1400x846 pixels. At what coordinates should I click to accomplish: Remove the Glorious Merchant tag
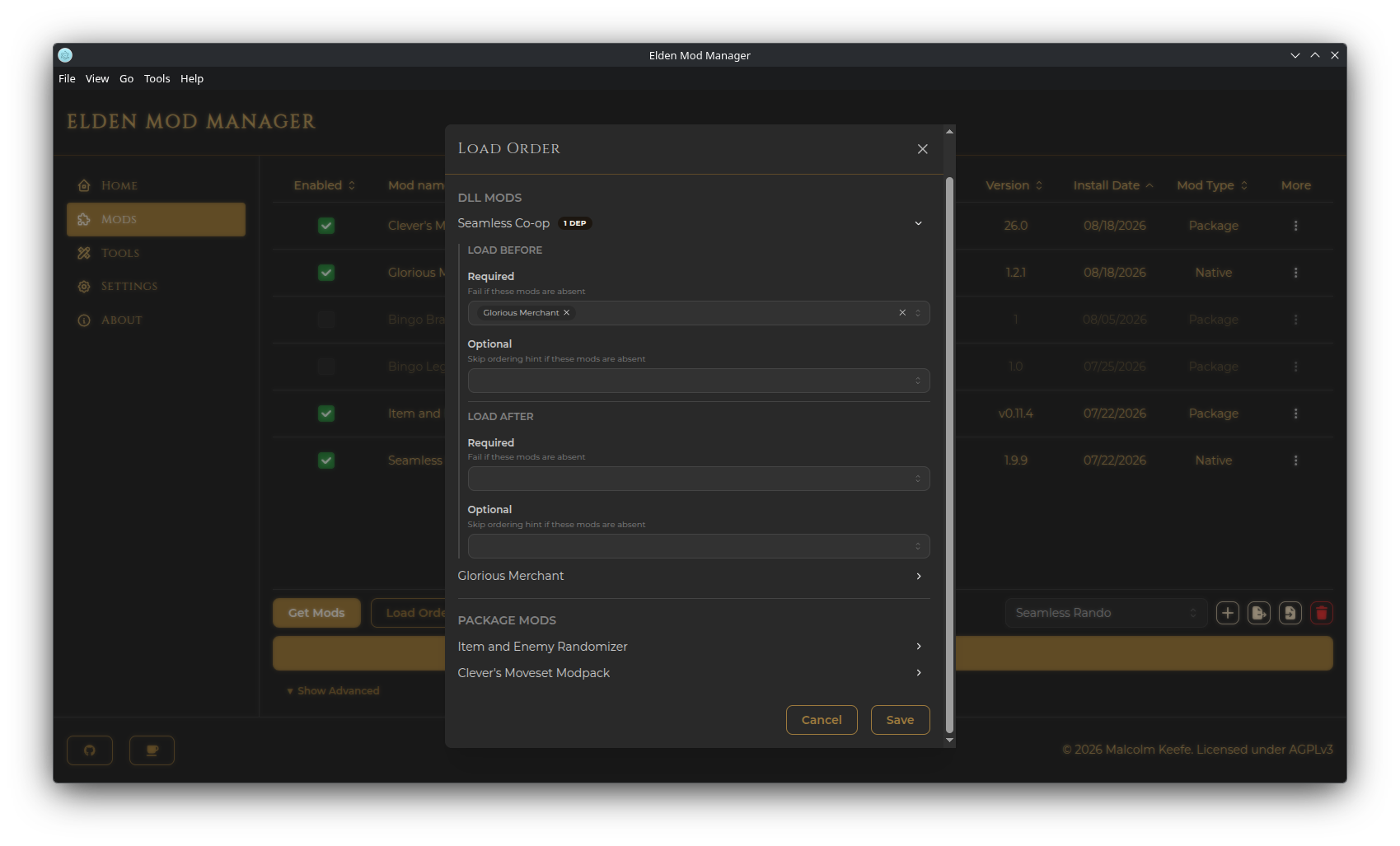pyautogui.click(x=566, y=313)
